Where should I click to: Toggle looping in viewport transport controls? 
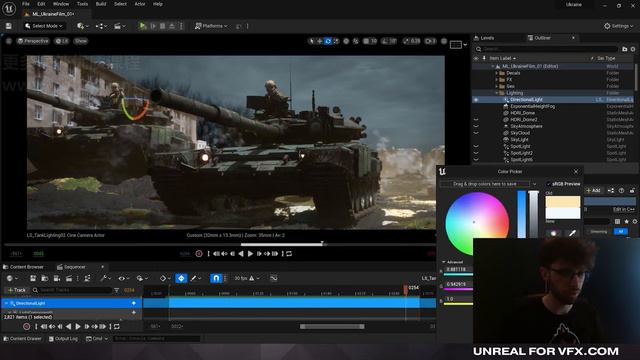point(289,253)
